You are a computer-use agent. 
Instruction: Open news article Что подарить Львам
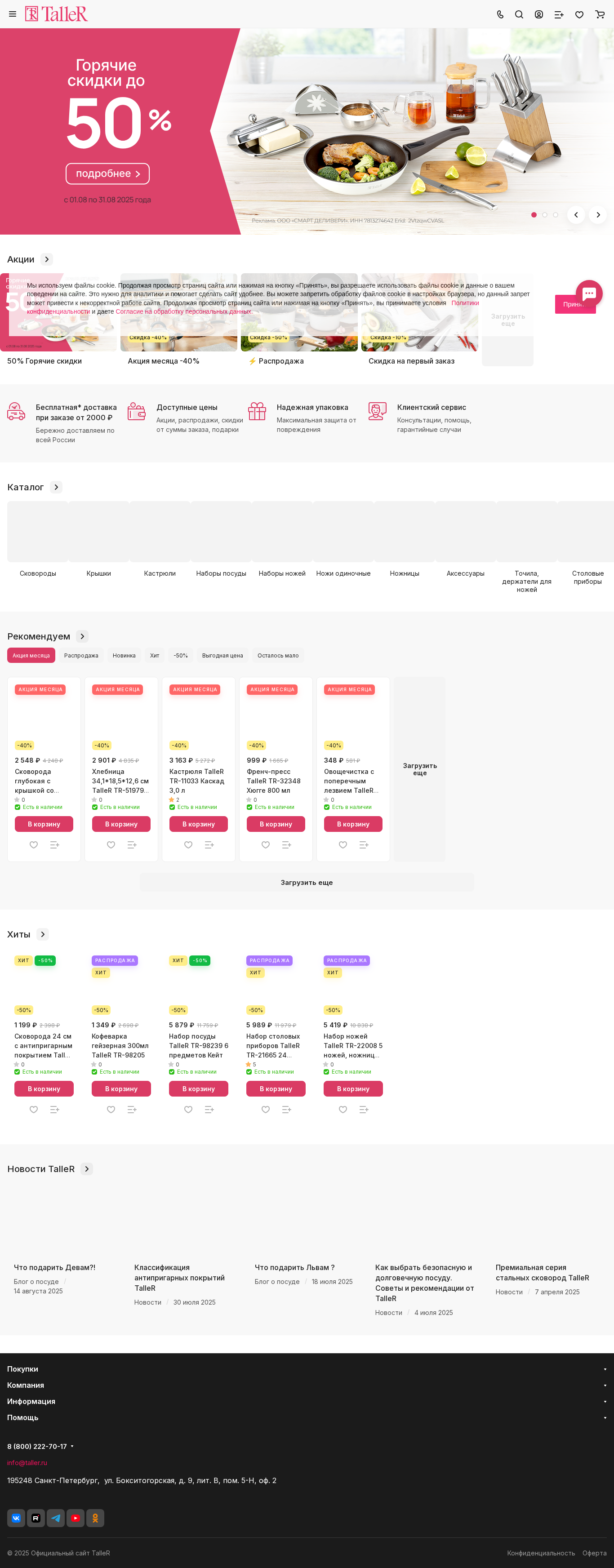tap(294, 1267)
